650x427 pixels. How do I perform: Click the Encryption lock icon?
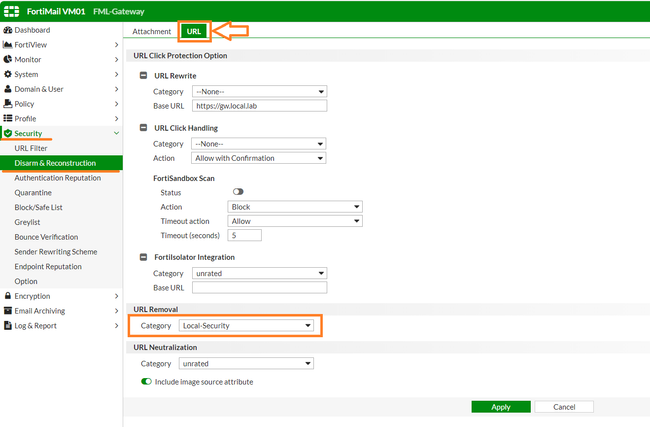point(8,296)
